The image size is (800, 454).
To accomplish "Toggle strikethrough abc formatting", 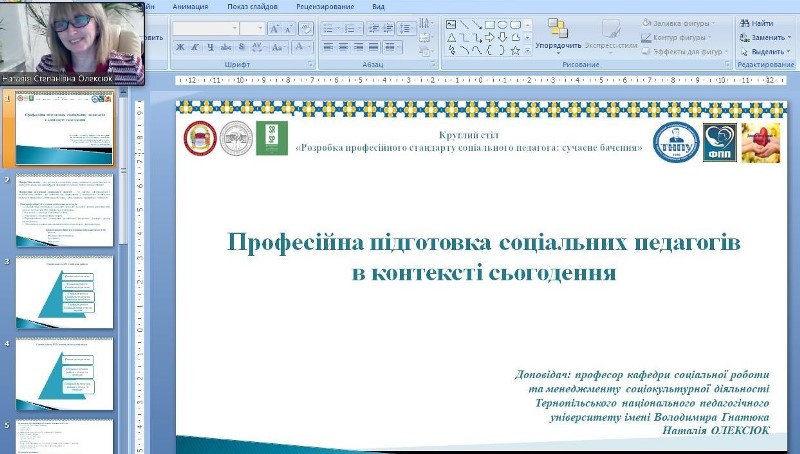I will pos(226,47).
